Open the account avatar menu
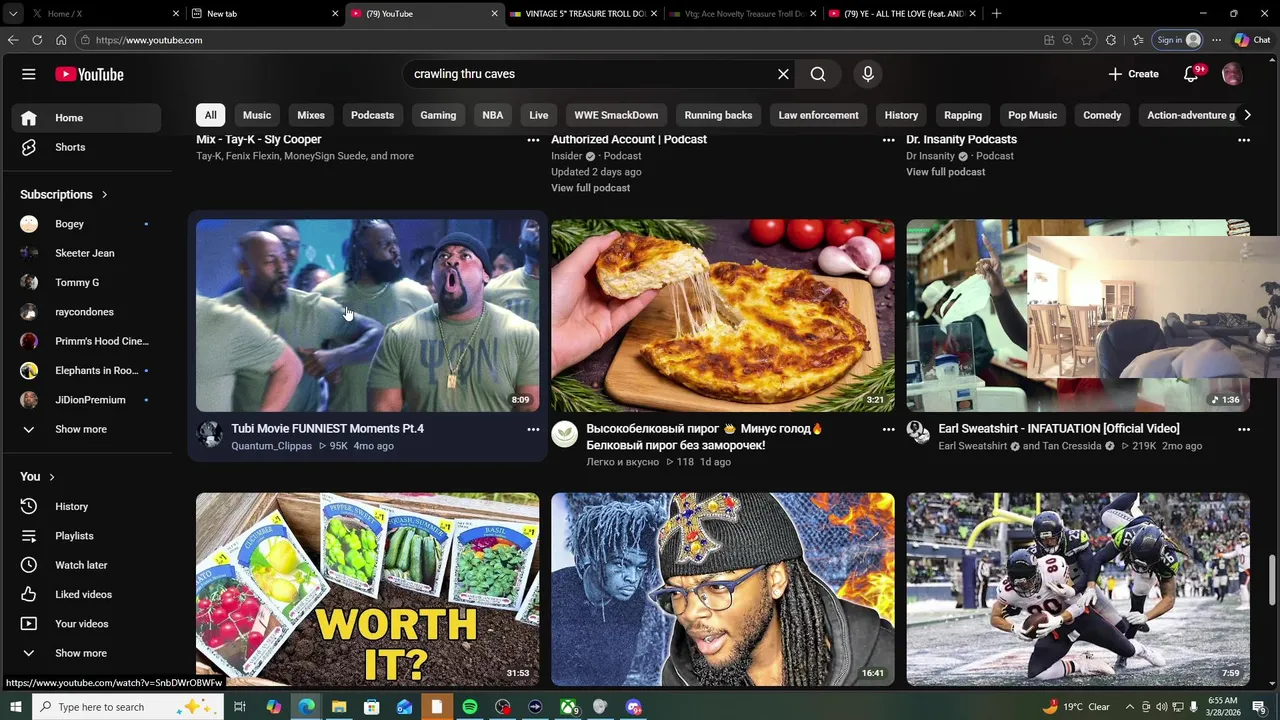The image size is (1280, 720). point(1232,74)
